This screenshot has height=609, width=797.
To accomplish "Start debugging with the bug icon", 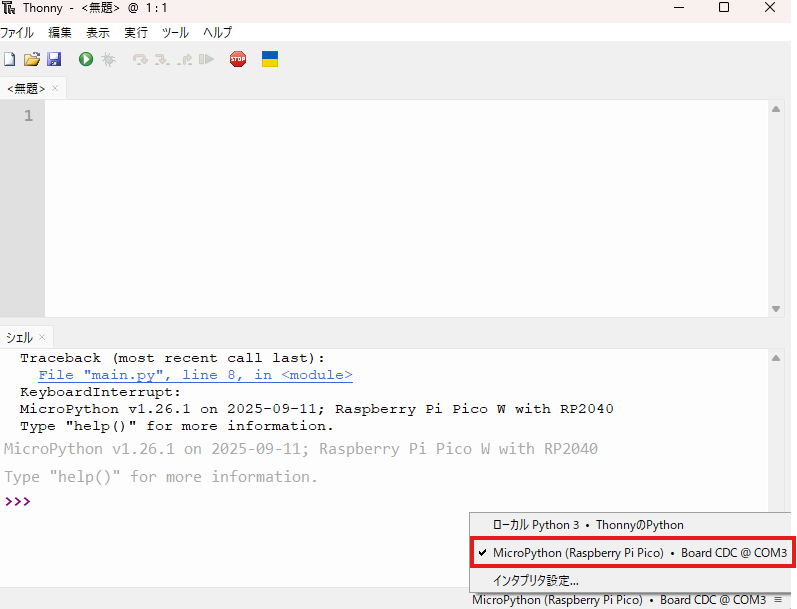I will tap(108, 59).
